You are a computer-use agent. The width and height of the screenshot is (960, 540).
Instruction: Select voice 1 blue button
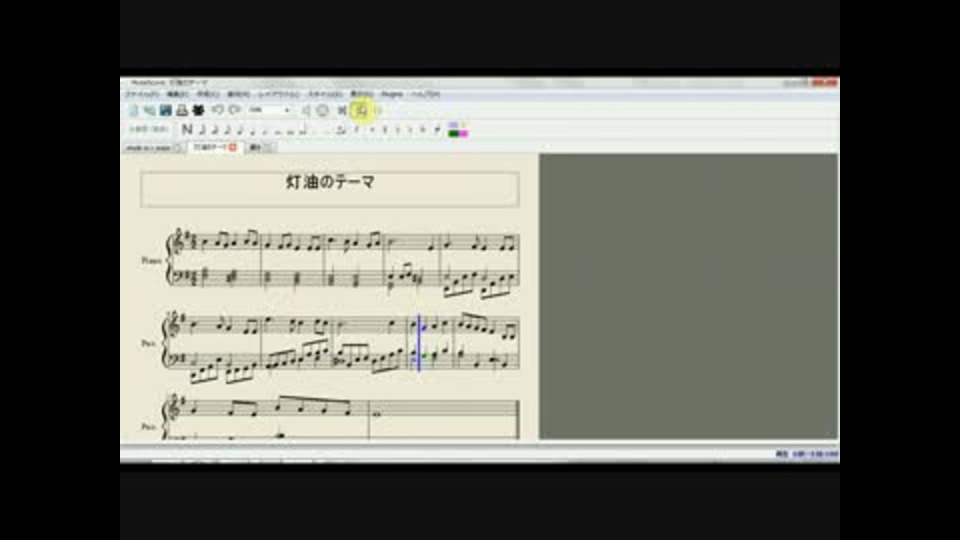click(x=452, y=125)
